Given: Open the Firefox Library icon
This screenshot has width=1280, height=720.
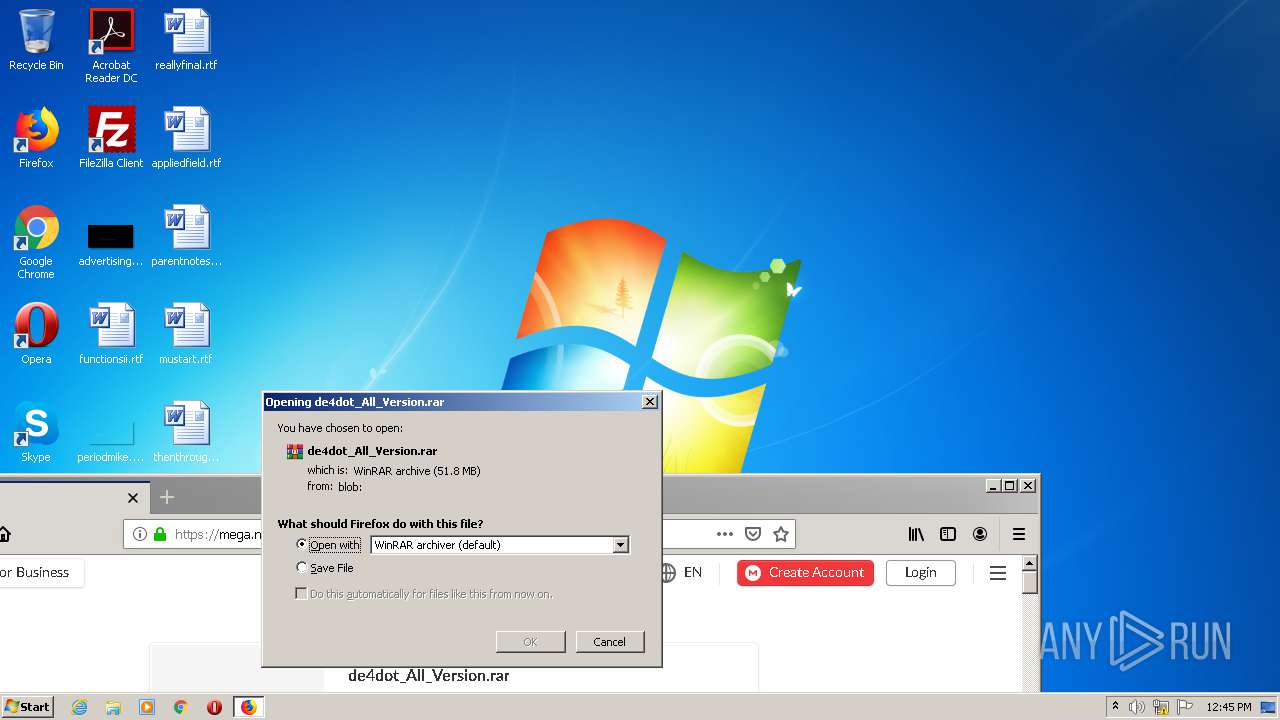Looking at the screenshot, I should (x=916, y=534).
